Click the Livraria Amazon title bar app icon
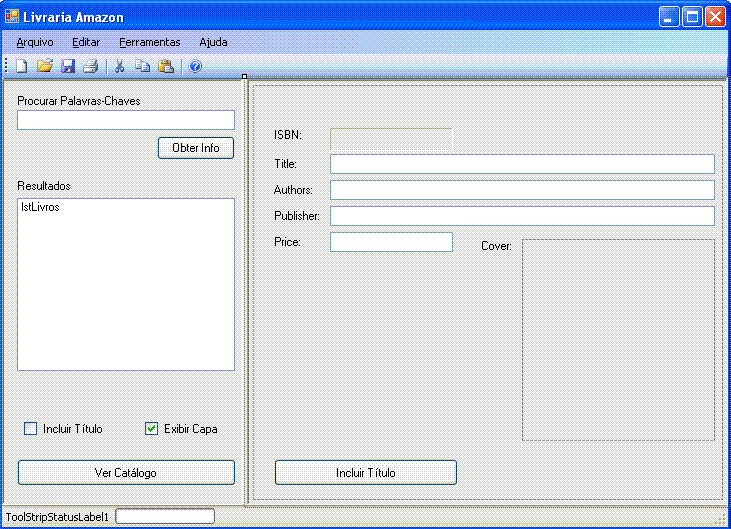The width and height of the screenshot is (731, 529). click(12, 17)
